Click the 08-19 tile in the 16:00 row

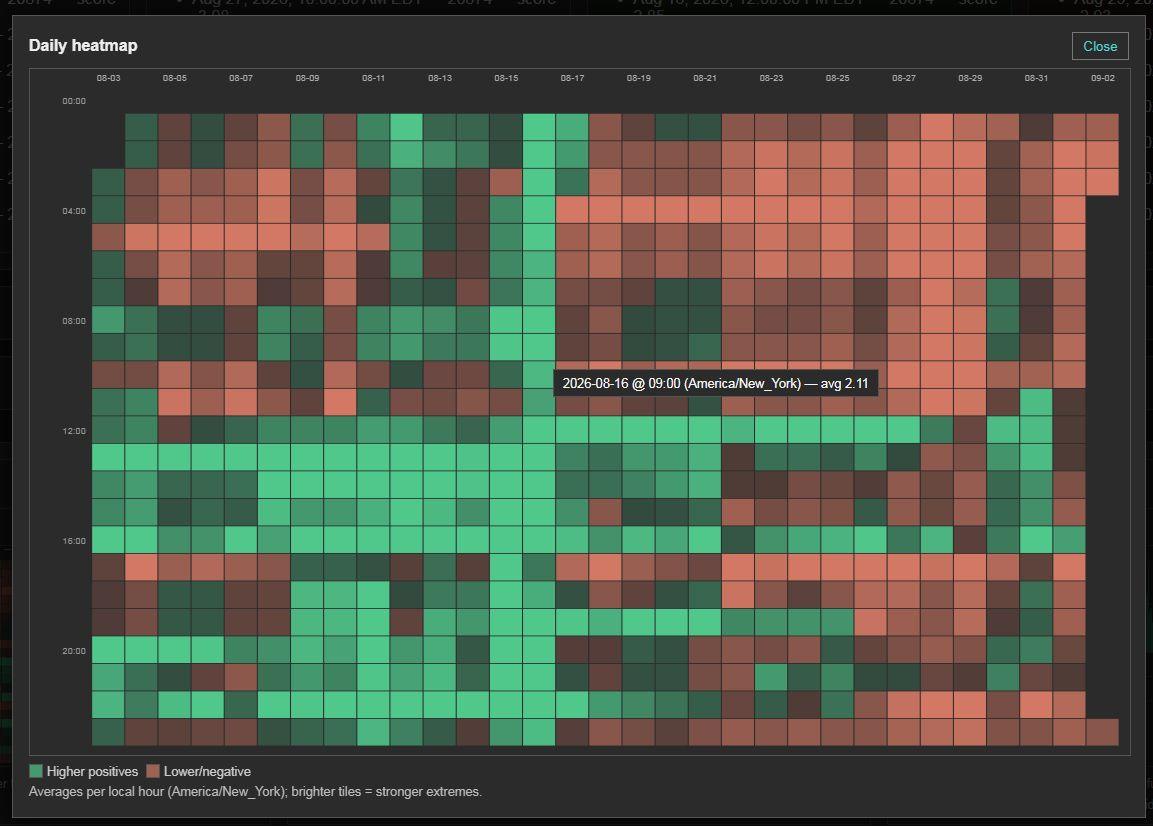638,540
